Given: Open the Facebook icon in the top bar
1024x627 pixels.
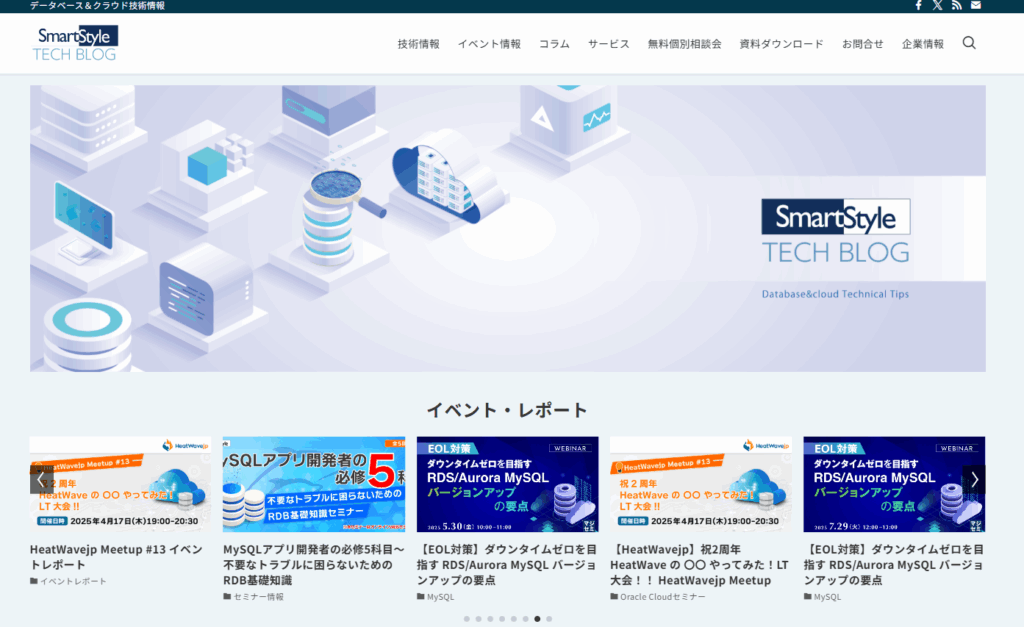Looking at the screenshot, I should pyautogui.click(x=918, y=5).
